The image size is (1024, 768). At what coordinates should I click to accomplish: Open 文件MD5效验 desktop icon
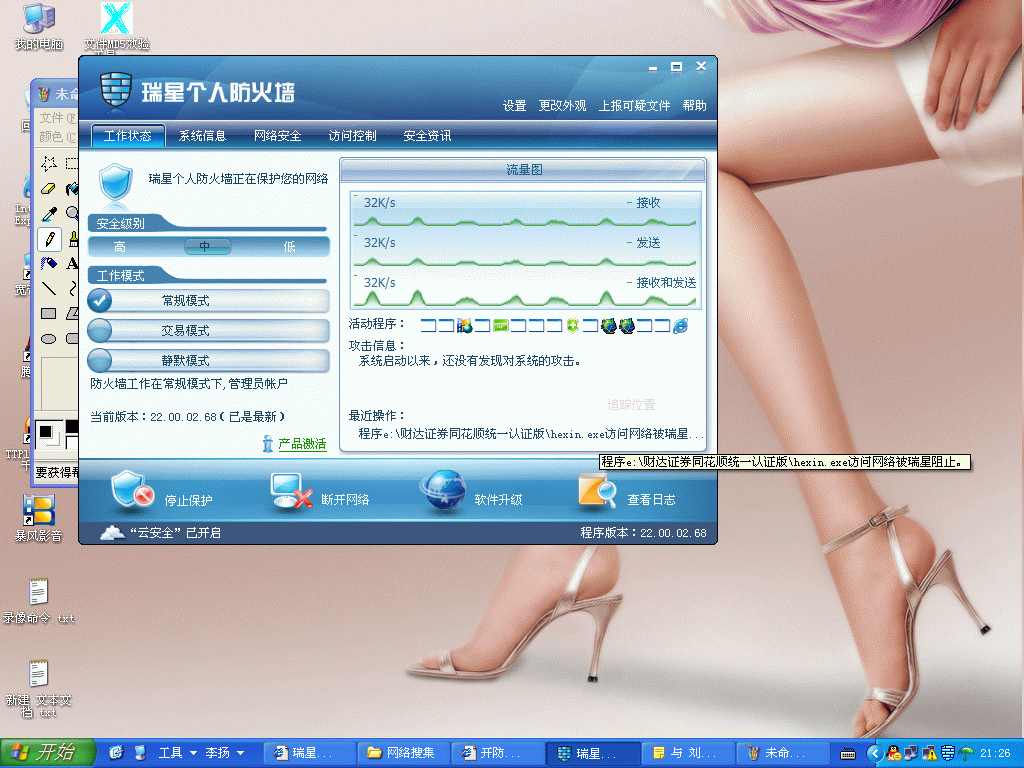(x=116, y=27)
